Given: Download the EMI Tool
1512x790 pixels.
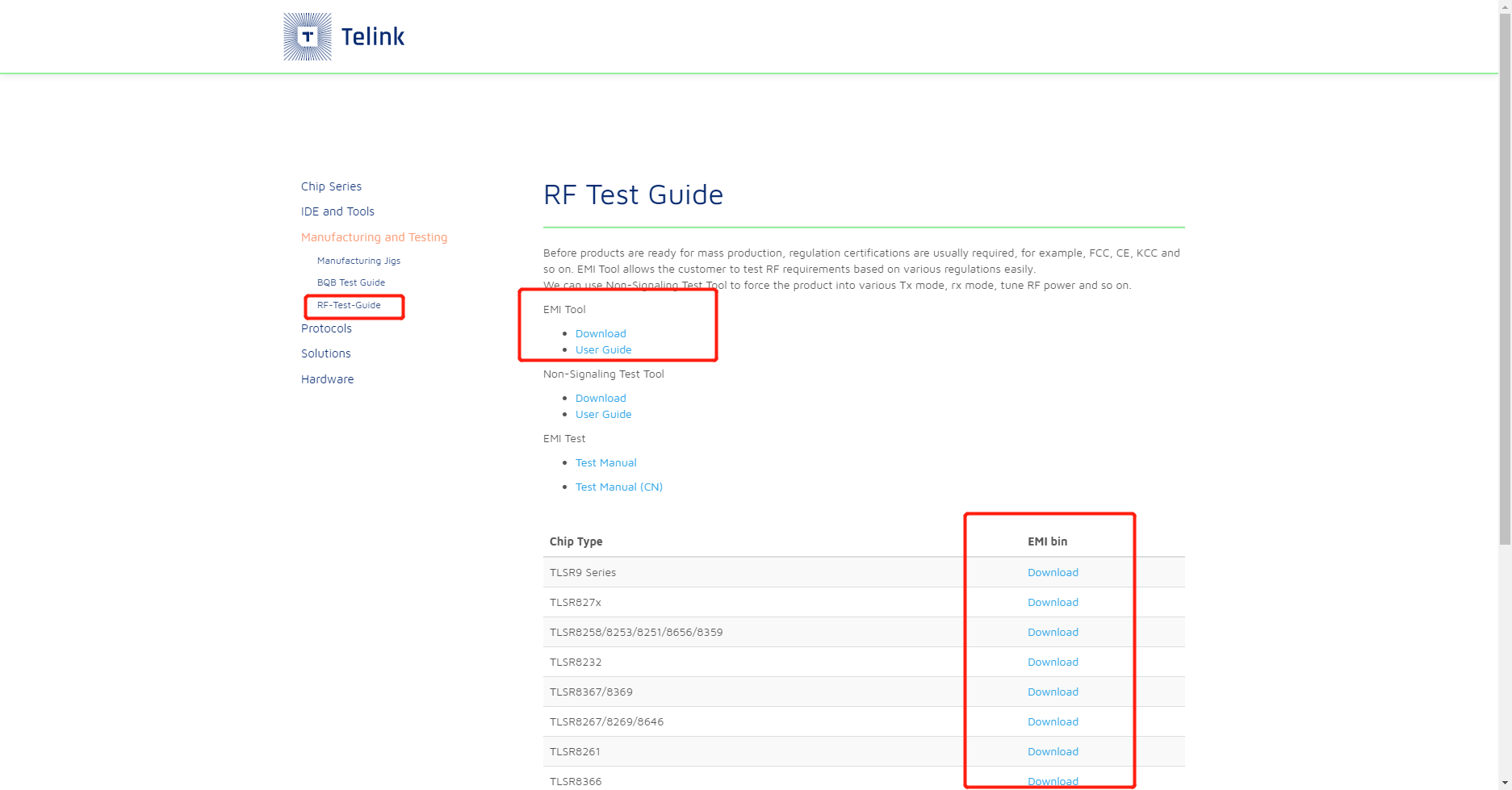Looking at the screenshot, I should pyautogui.click(x=600, y=333).
